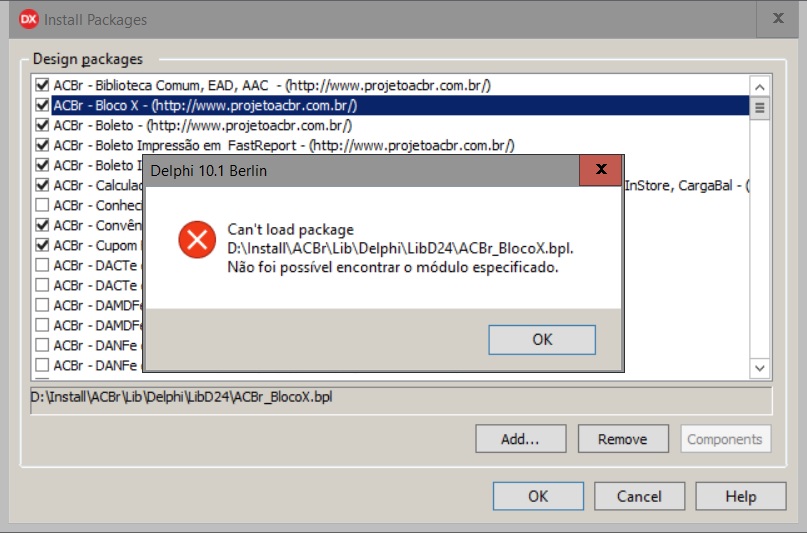Uncheck the ACBr - Bloco X package
The width and height of the screenshot is (807, 535).
(42, 105)
